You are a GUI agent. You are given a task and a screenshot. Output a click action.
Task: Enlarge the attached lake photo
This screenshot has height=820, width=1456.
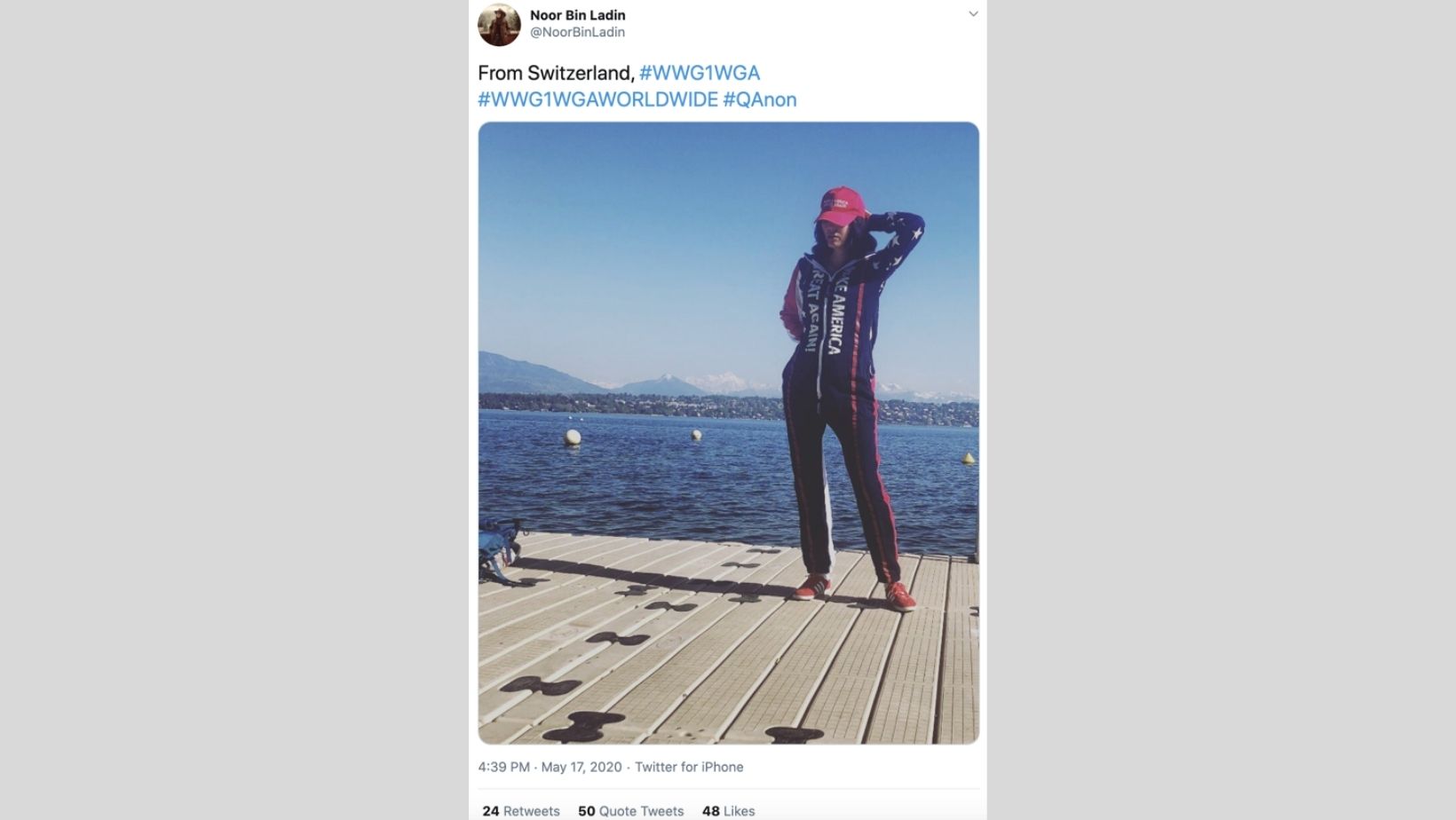729,433
